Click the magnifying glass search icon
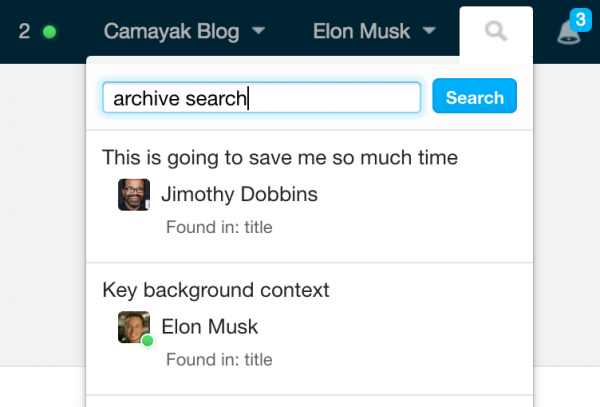The height and width of the screenshot is (407, 600). tap(496, 31)
